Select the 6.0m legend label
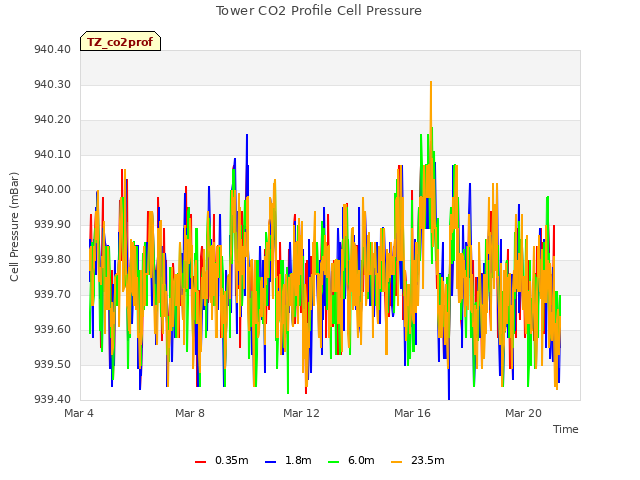This screenshot has height=480, width=640. 361,460
